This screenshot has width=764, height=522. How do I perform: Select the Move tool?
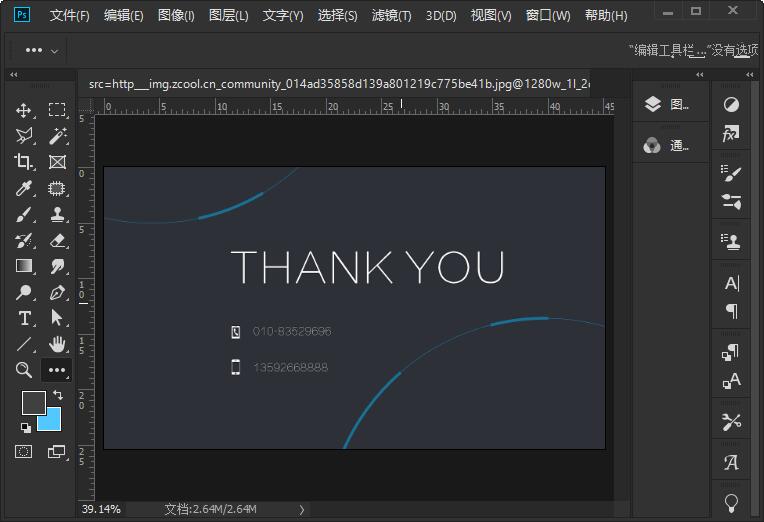click(x=23, y=110)
